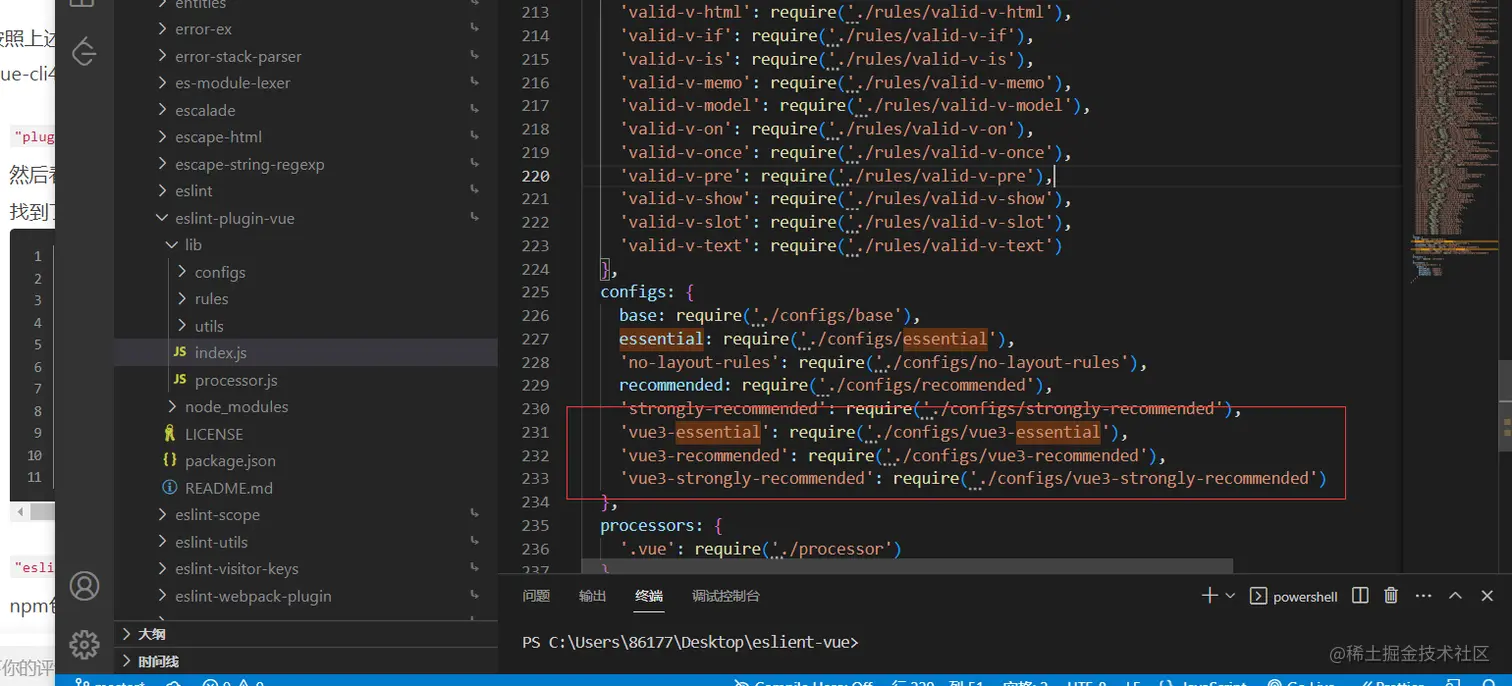Open the 调试控制台 debug console tab
Image resolution: width=1512 pixels, height=686 pixels.
(726, 596)
